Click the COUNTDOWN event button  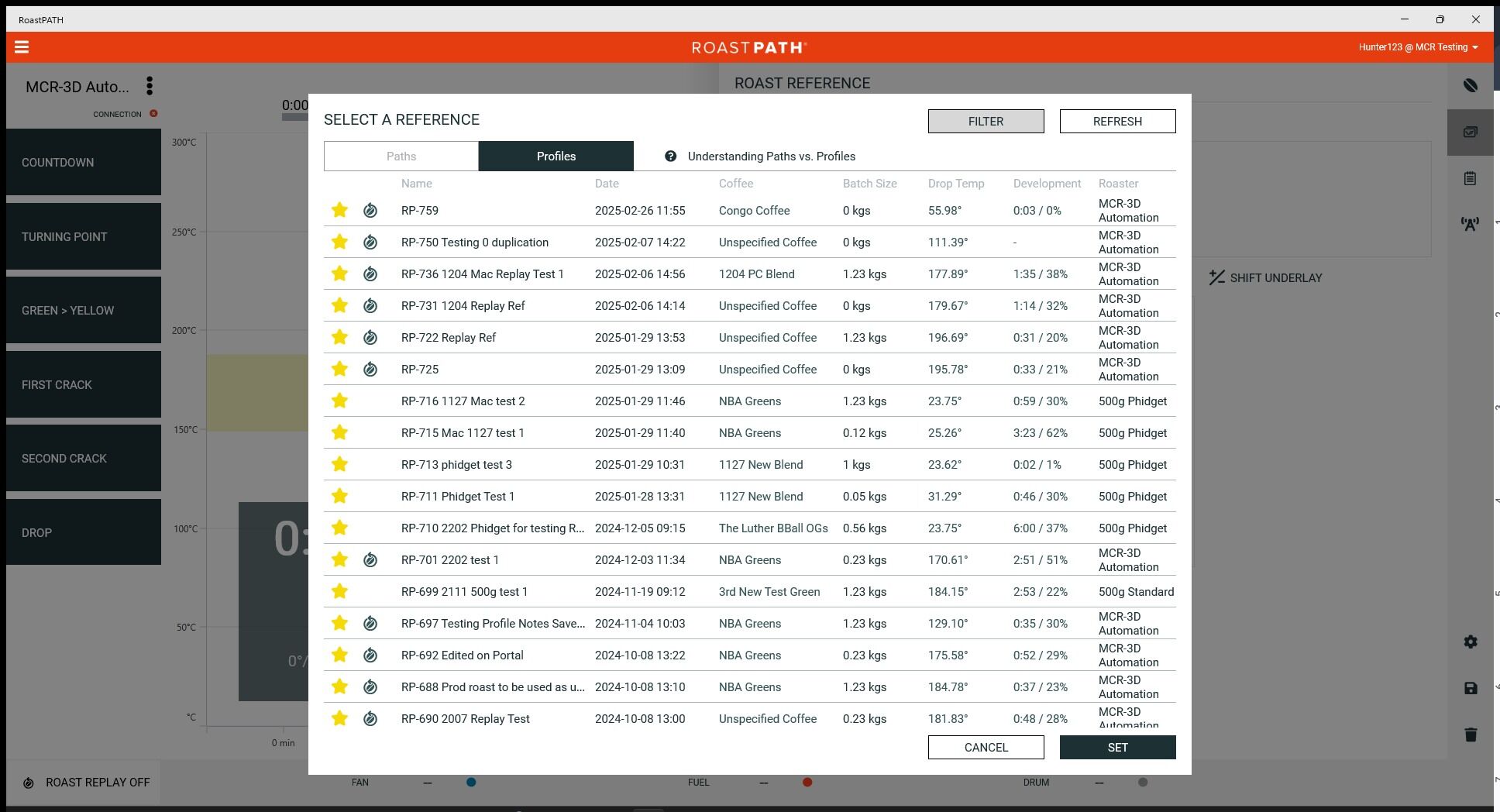(x=84, y=163)
